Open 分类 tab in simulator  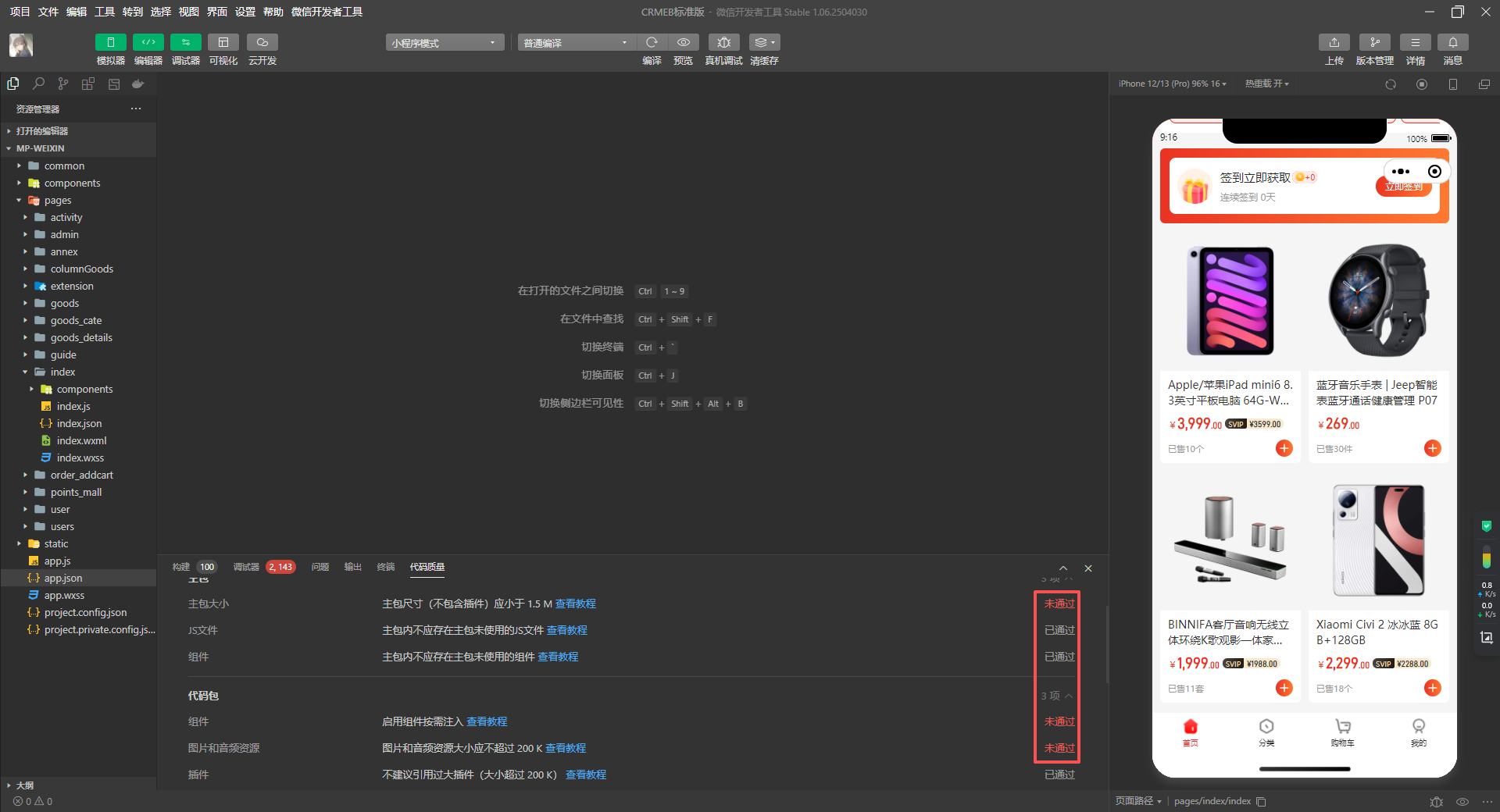point(1266,732)
